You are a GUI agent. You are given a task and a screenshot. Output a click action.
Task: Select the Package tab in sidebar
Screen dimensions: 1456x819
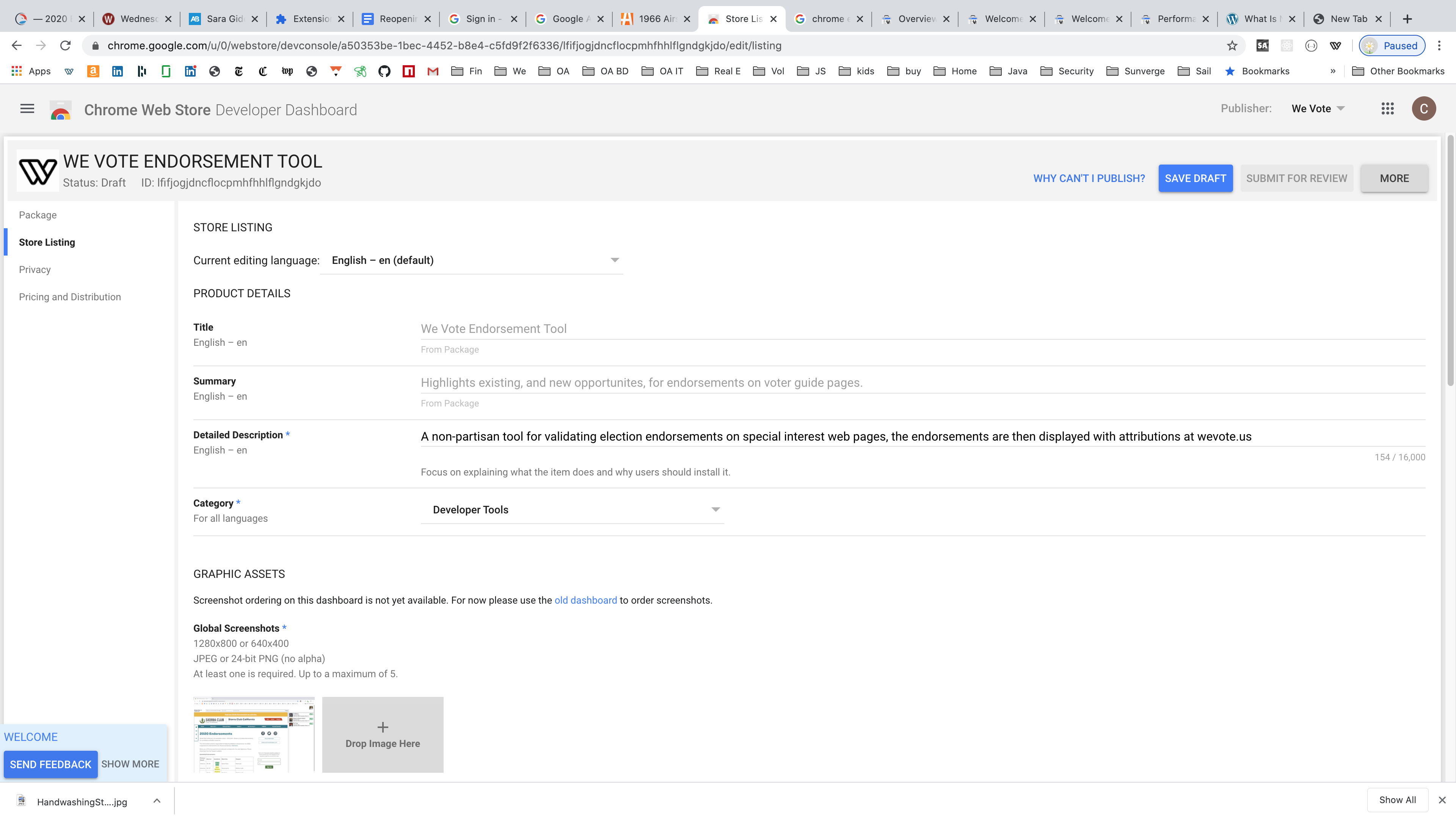(37, 214)
